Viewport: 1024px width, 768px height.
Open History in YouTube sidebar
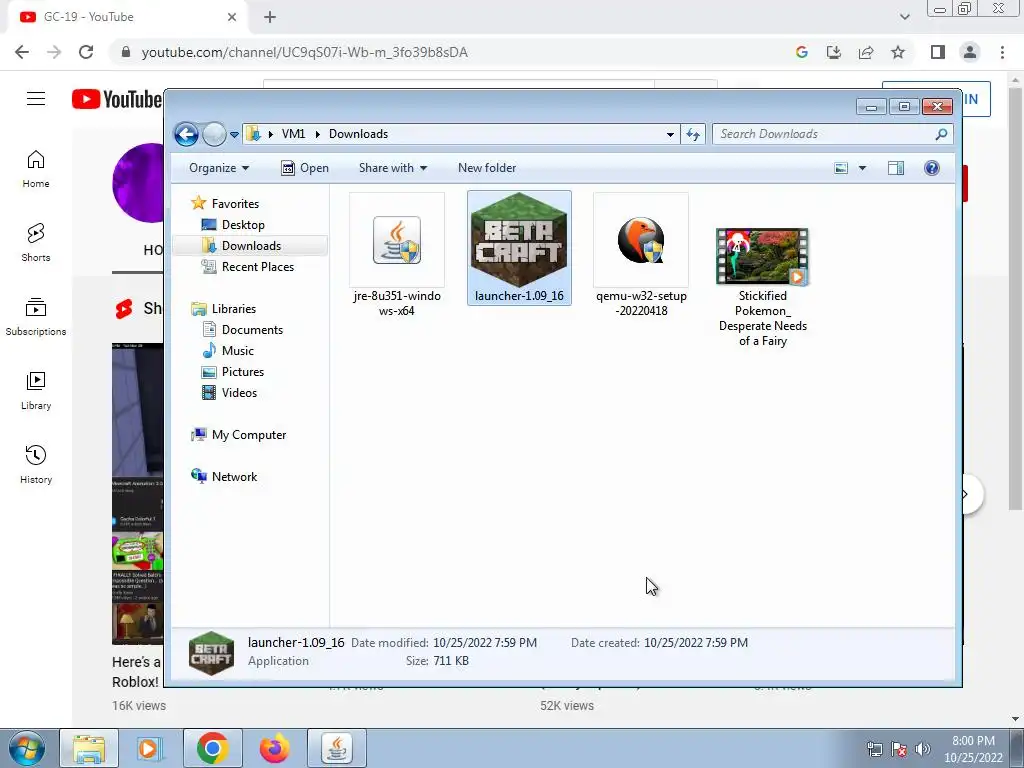(x=36, y=464)
